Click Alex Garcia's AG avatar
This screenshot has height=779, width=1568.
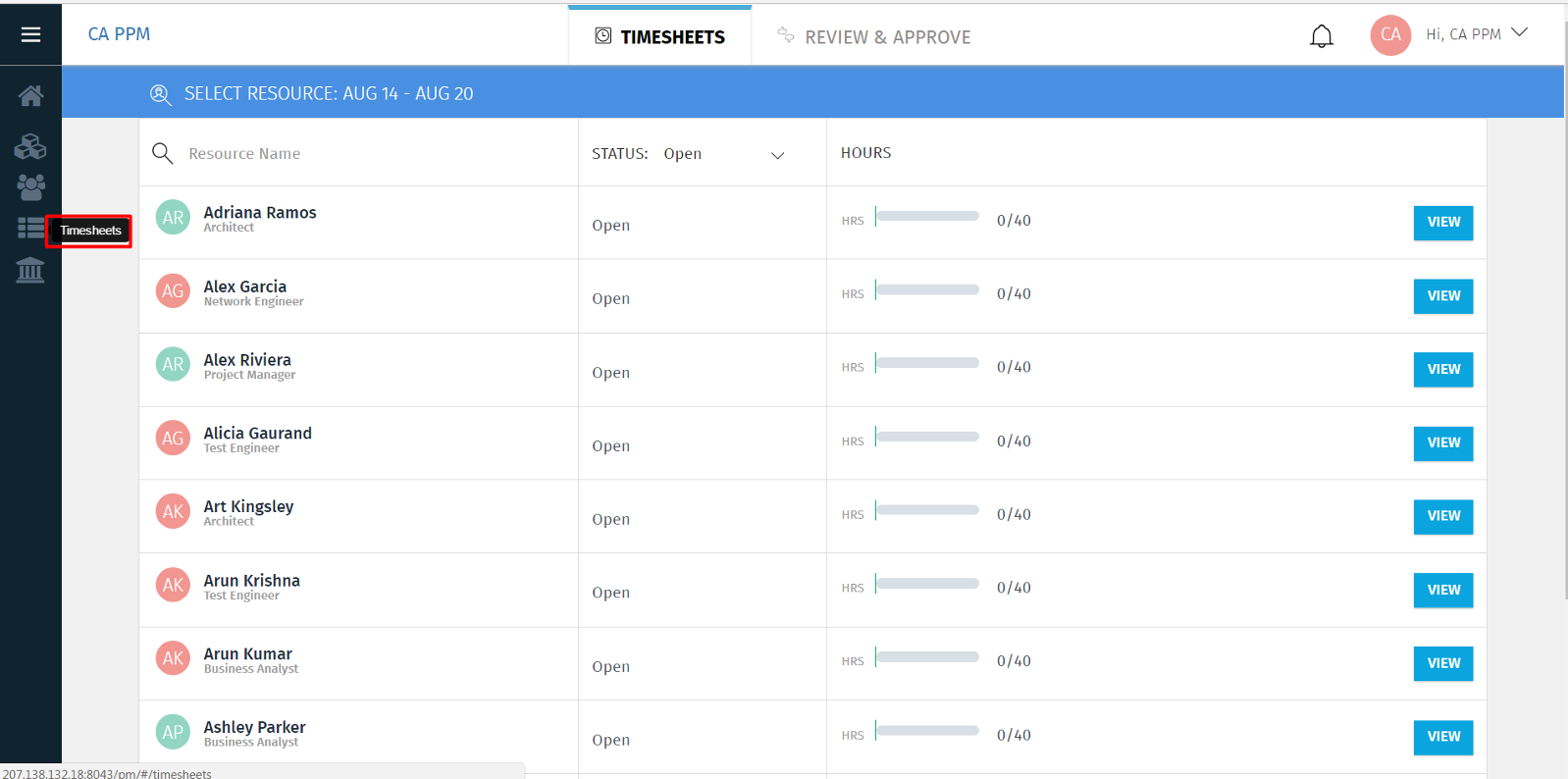pos(173,291)
